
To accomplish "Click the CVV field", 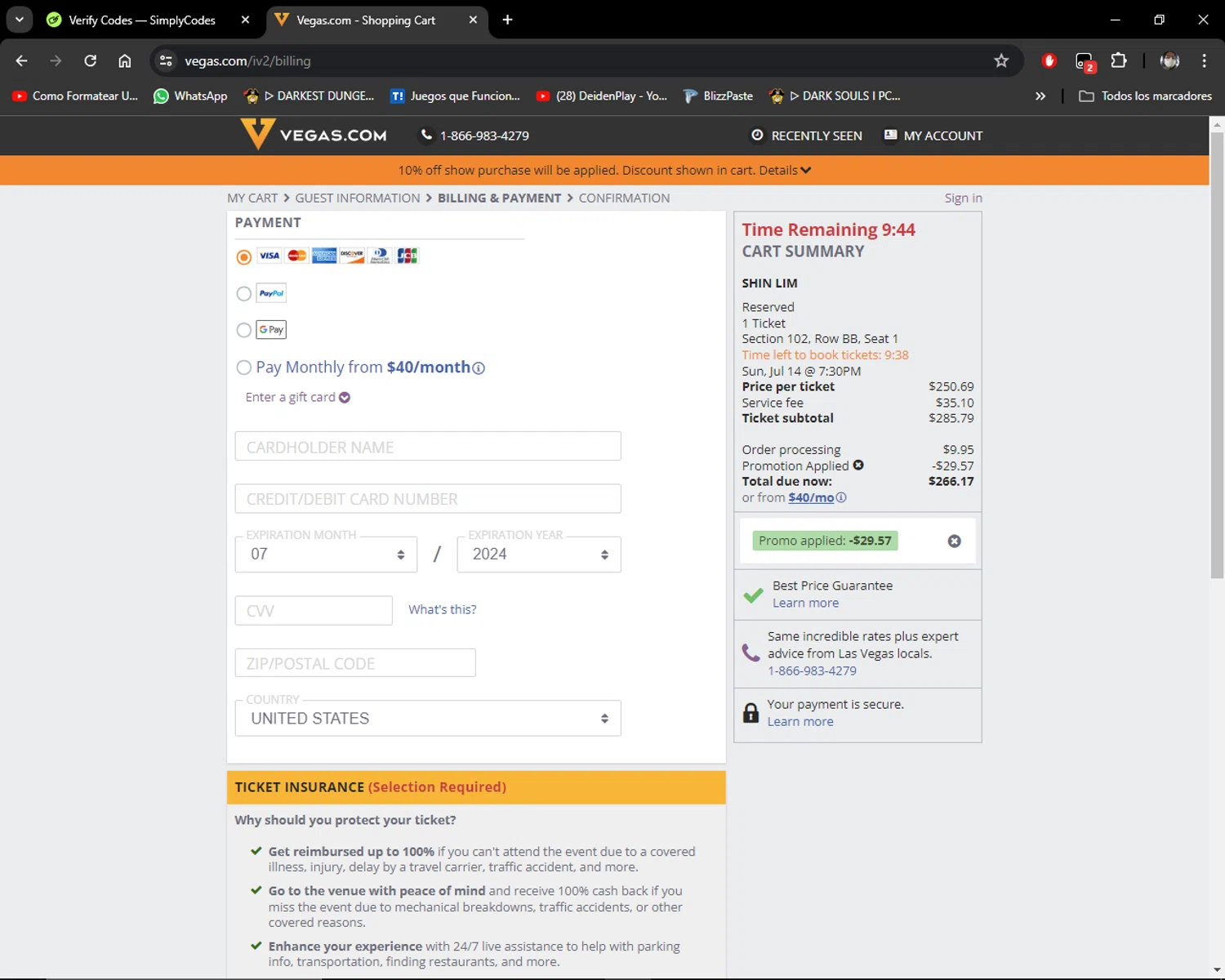I will pyautogui.click(x=314, y=611).
